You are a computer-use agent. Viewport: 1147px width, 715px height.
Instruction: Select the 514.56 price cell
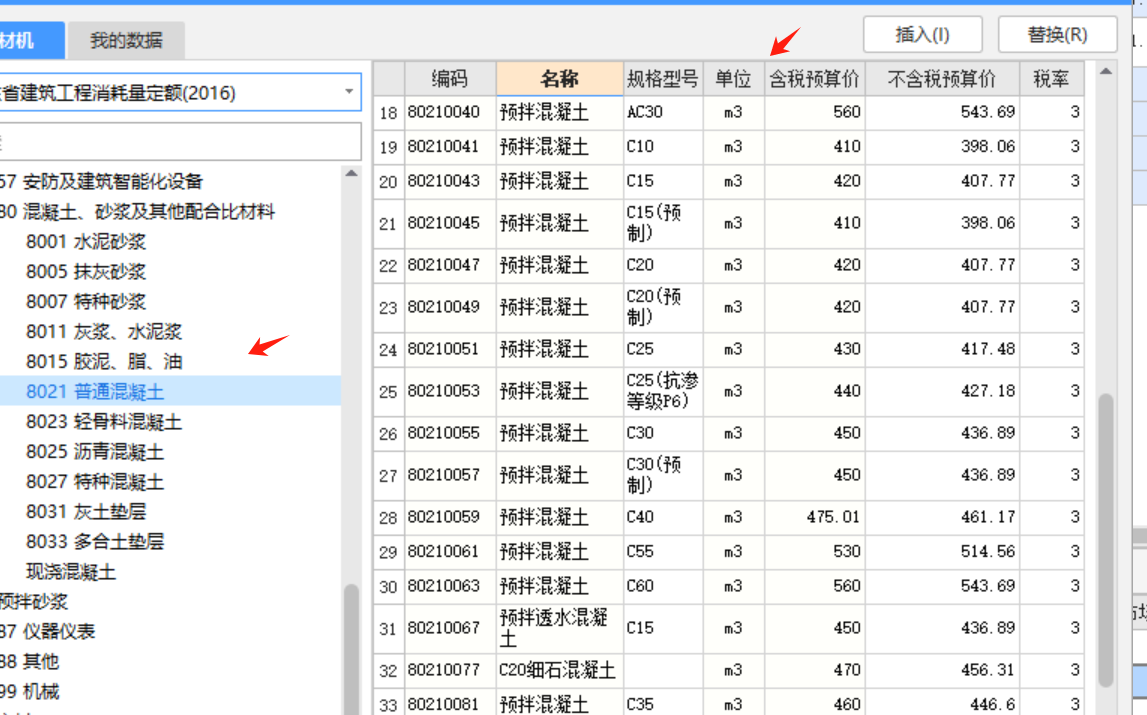click(x=942, y=552)
